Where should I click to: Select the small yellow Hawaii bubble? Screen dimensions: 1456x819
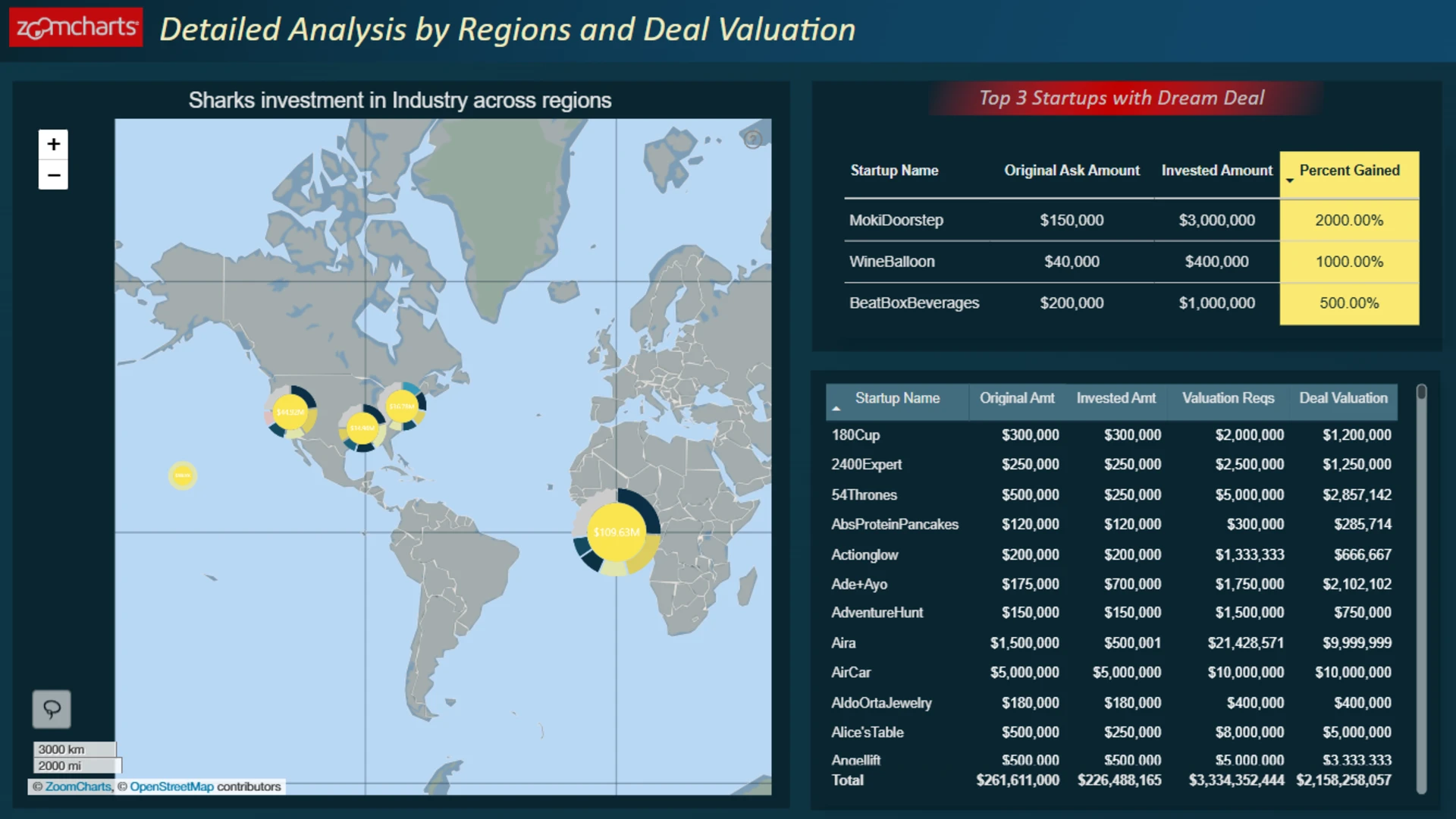[182, 475]
